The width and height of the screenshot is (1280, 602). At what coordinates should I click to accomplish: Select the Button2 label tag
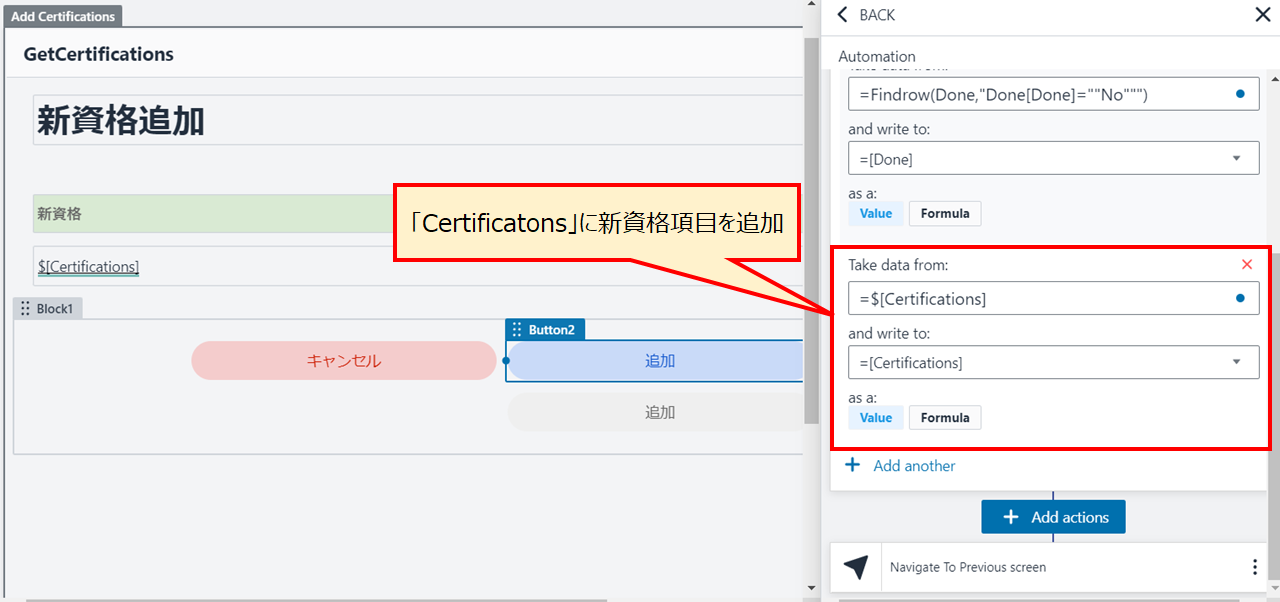point(545,329)
